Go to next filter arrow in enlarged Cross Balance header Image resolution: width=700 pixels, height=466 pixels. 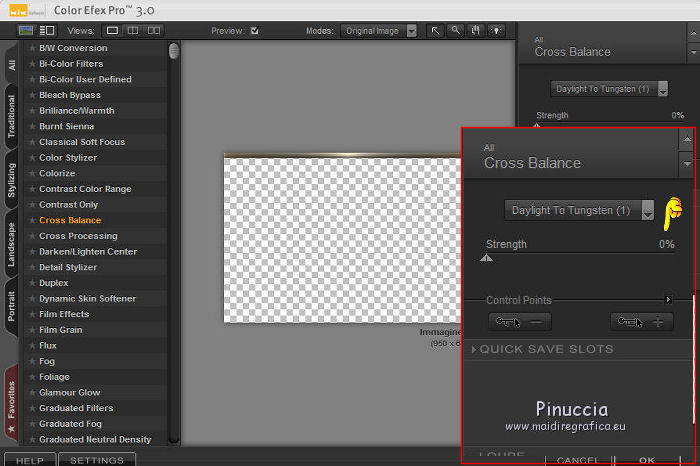pos(687,164)
